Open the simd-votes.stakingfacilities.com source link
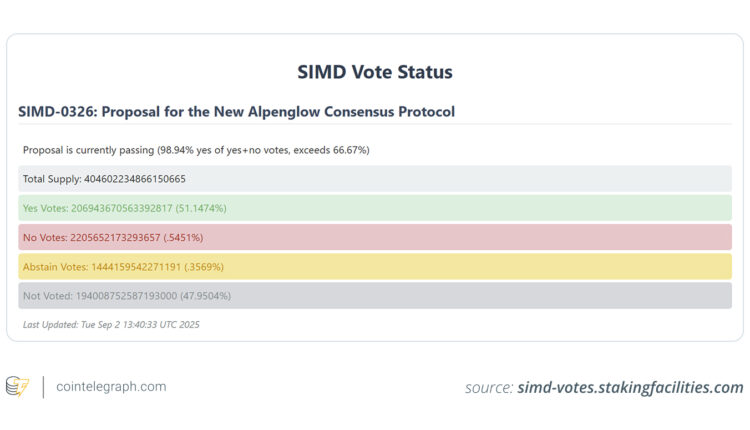The width and height of the screenshot is (750, 430). tap(630, 388)
